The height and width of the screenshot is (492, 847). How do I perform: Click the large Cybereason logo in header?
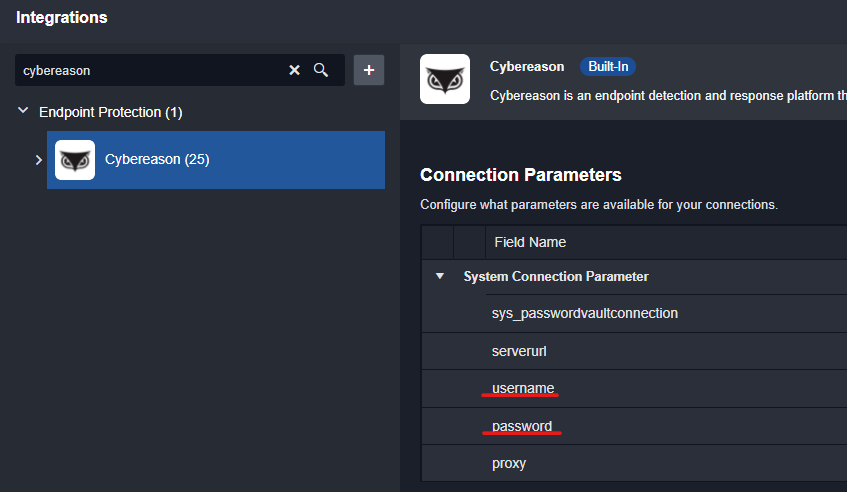click(445, 79)
